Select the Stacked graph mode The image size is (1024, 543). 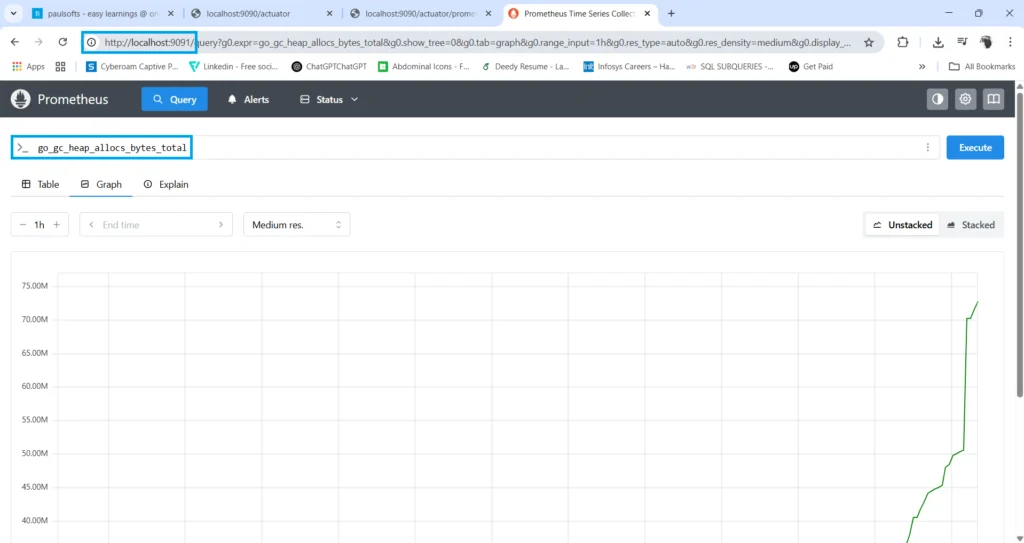coord(971,225)
